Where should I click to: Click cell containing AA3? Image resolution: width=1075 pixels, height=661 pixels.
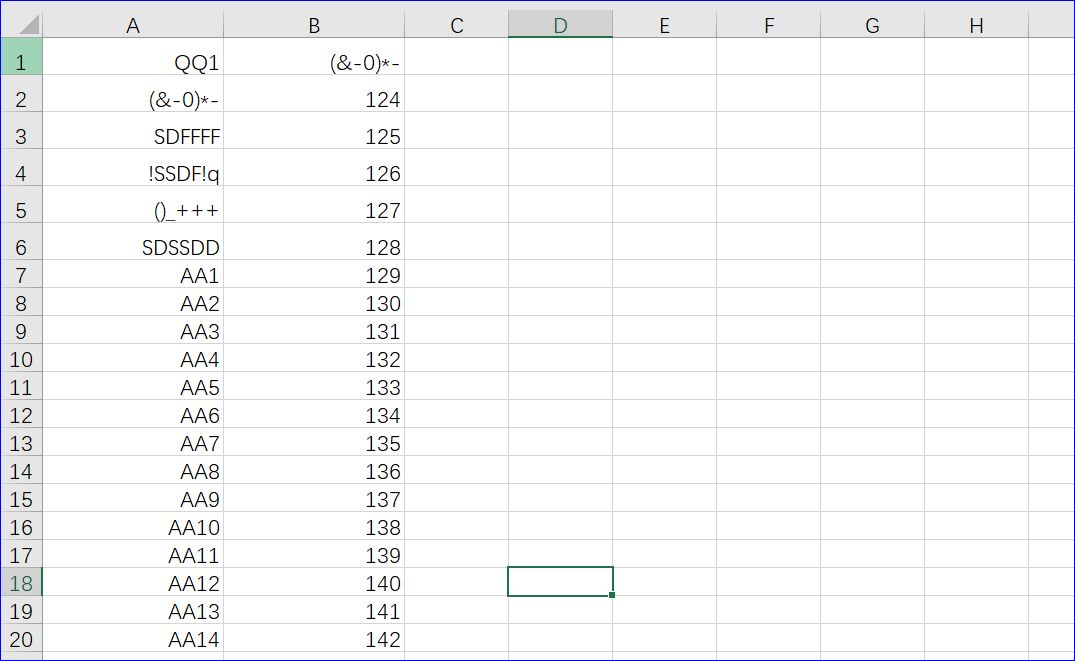(x=133, y=330)
